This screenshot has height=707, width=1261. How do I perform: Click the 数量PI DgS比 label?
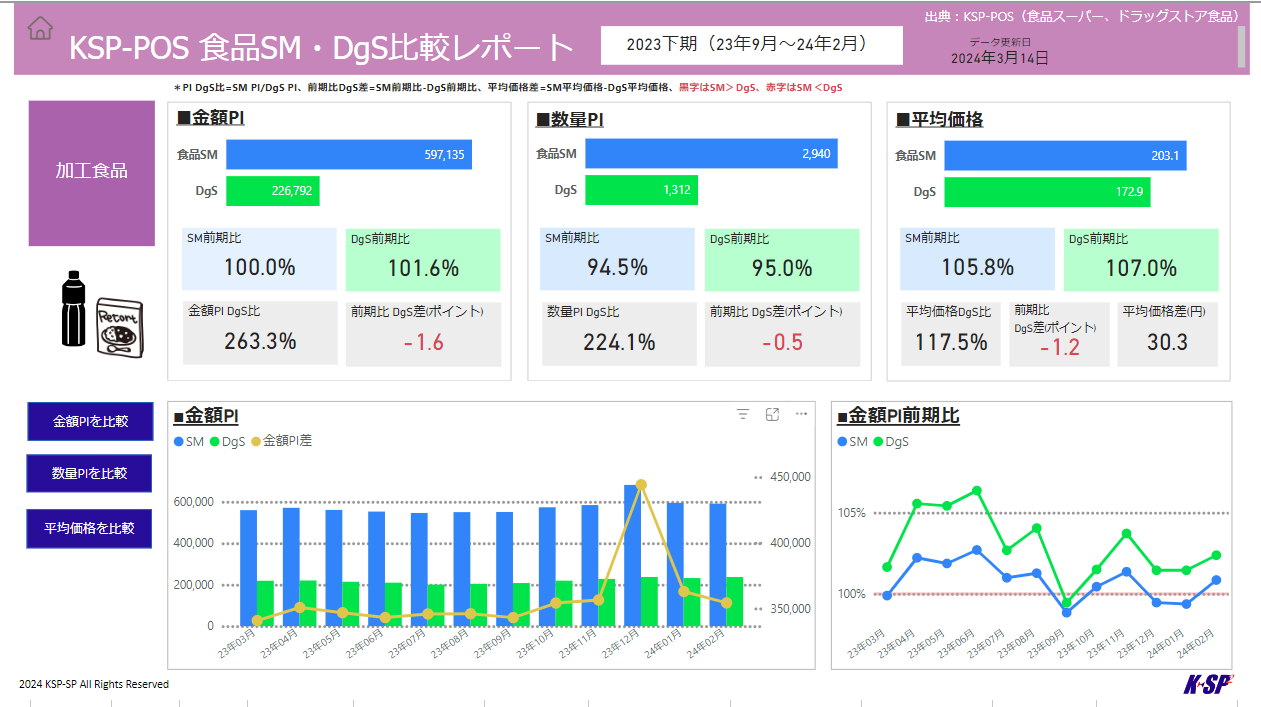click(583, 312)
